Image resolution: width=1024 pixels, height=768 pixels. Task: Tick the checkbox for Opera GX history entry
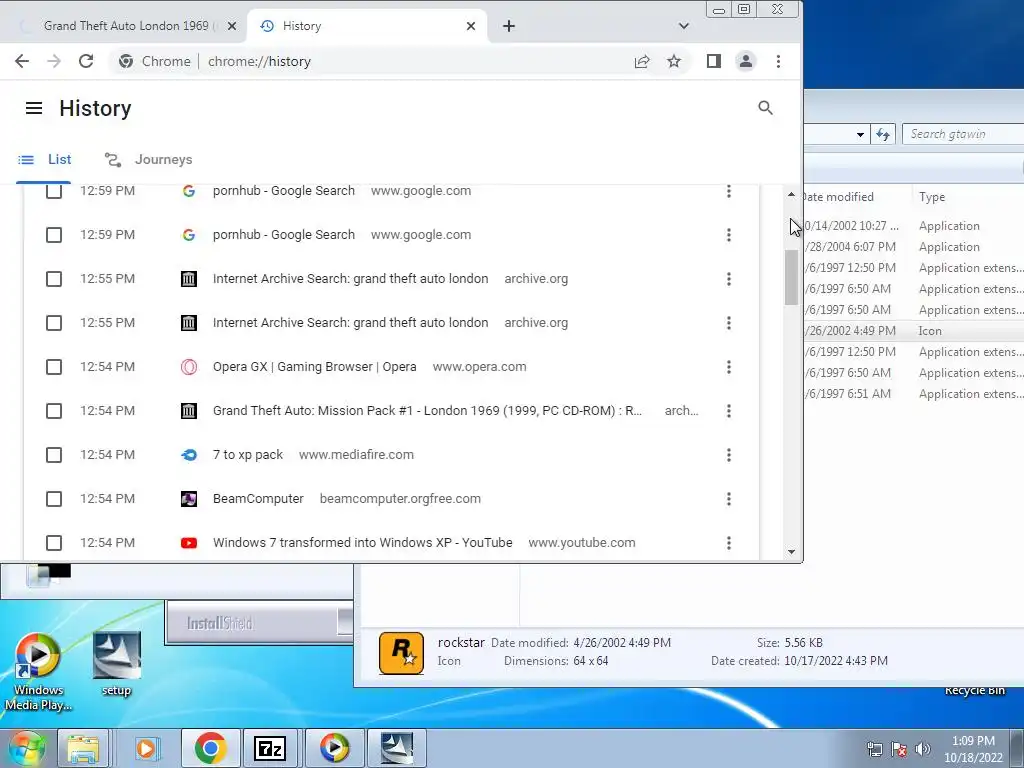(54, 367)
